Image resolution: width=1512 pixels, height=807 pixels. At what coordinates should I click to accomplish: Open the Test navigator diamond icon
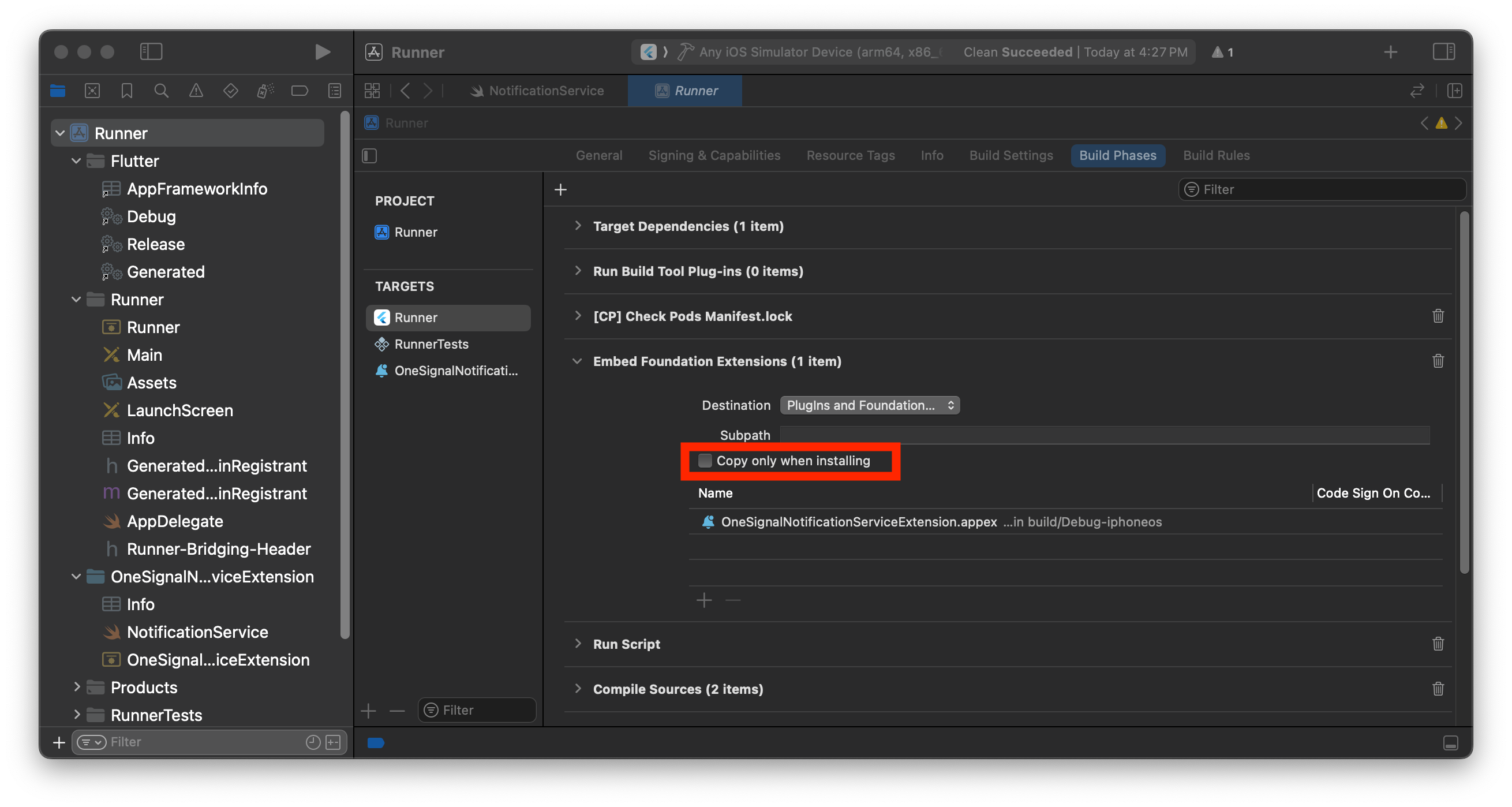point(231,91)
